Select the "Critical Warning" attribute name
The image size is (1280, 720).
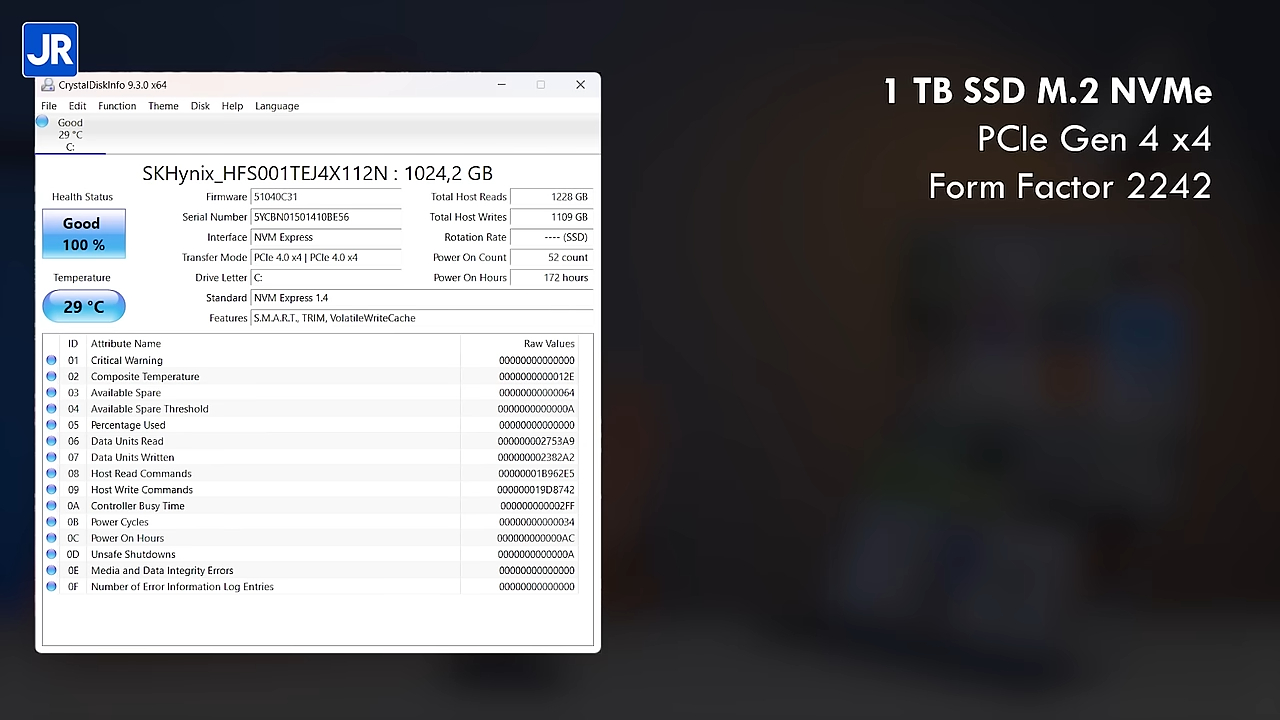tap(127, 360)
